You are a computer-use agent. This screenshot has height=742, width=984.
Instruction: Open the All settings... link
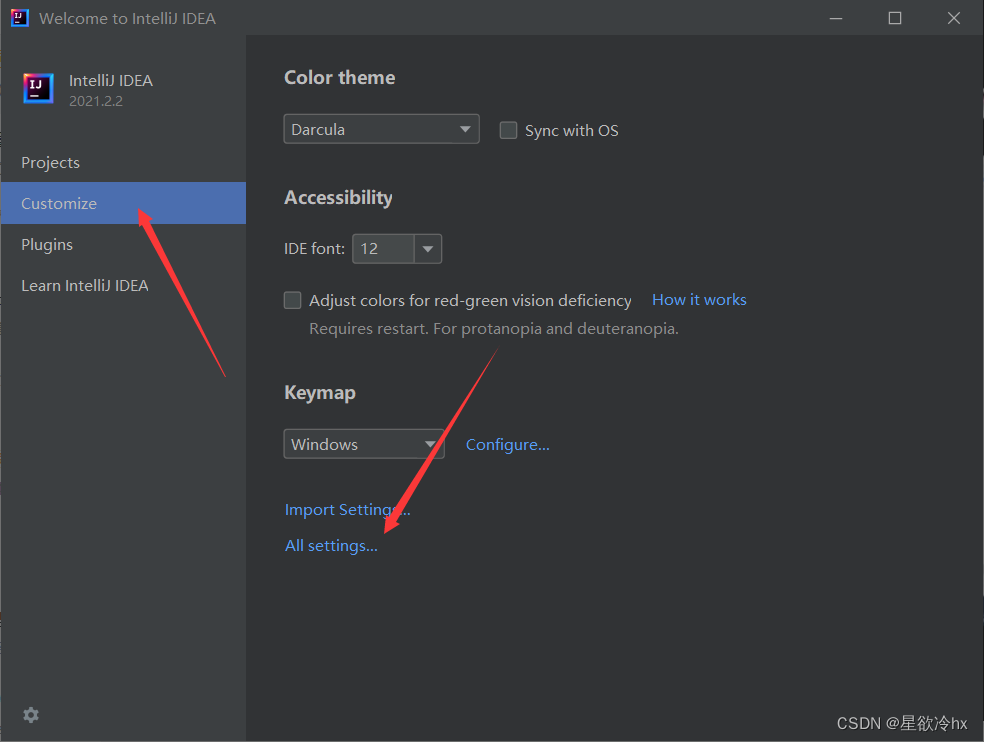click(x=331, y=546)
